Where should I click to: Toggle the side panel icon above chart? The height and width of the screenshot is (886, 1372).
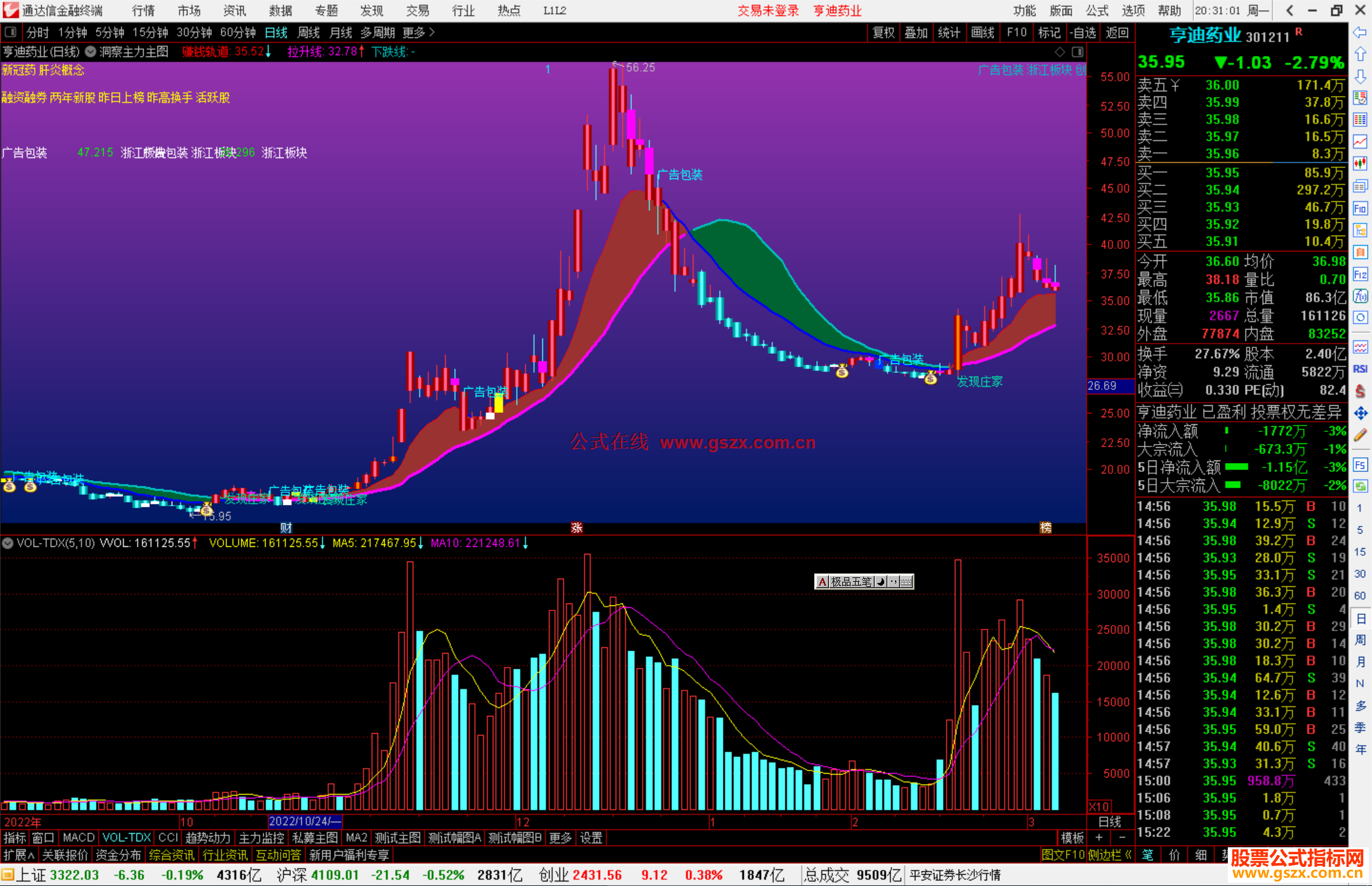(1078, 51)
